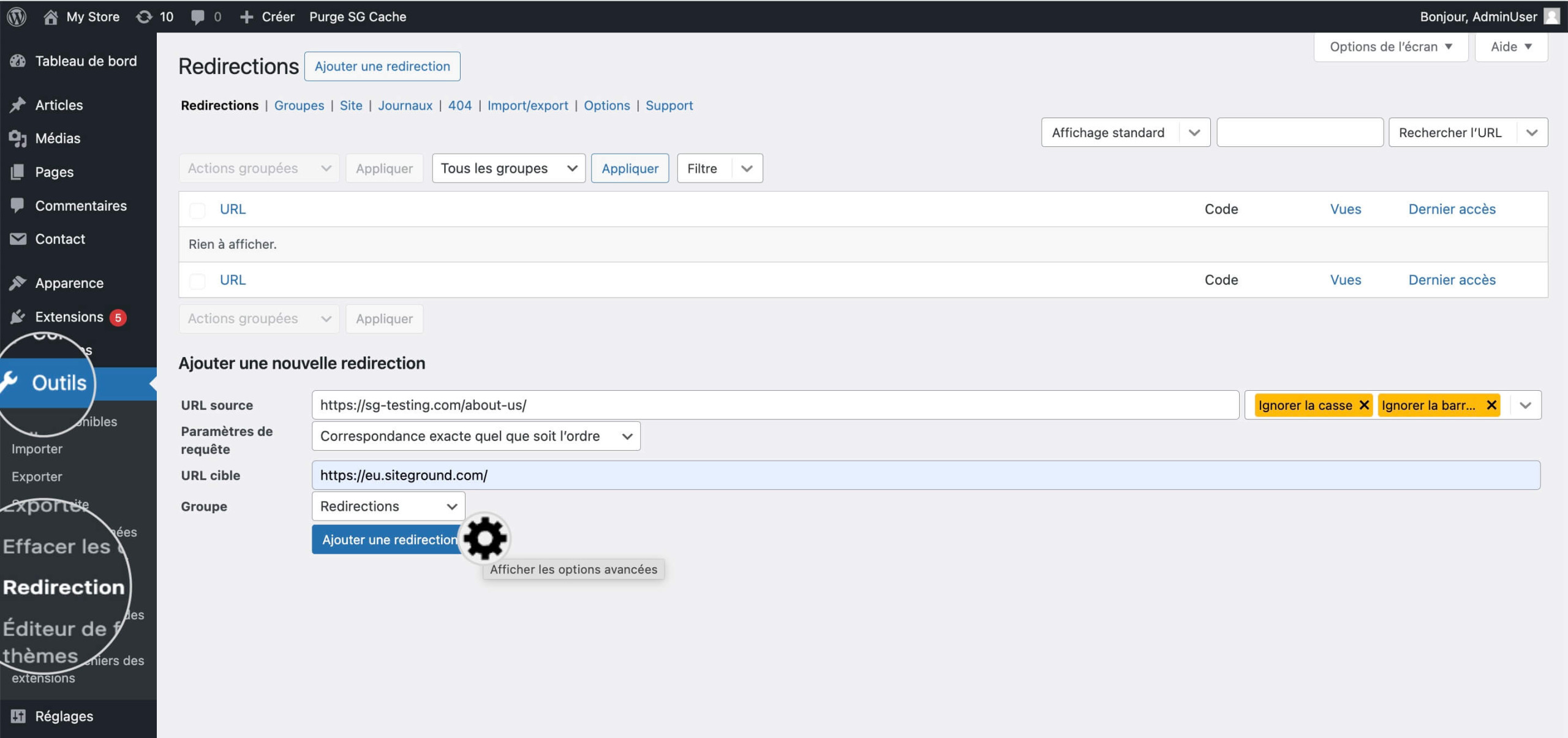The image size is (1568, 738).
Task: Expand URL source options chevron
Action: 1525,405
